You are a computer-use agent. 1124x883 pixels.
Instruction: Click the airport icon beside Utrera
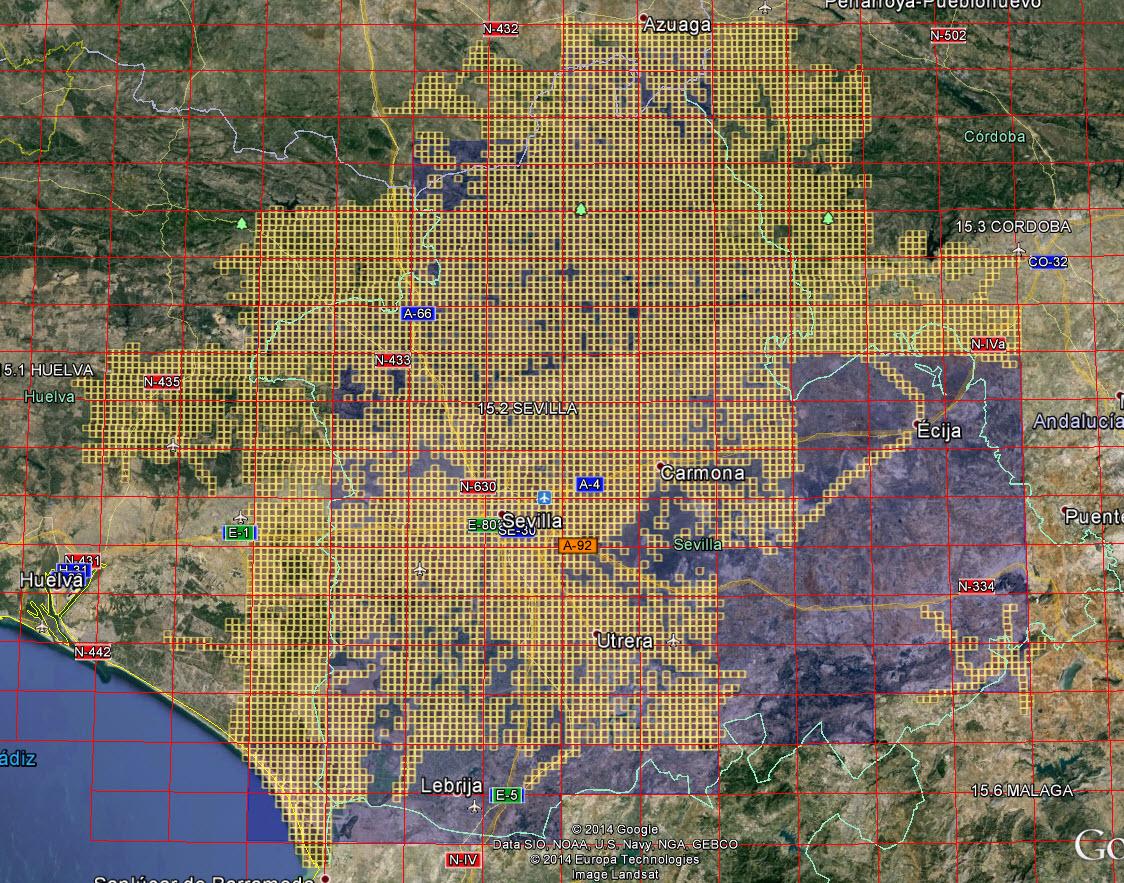(x=673, y=640)
